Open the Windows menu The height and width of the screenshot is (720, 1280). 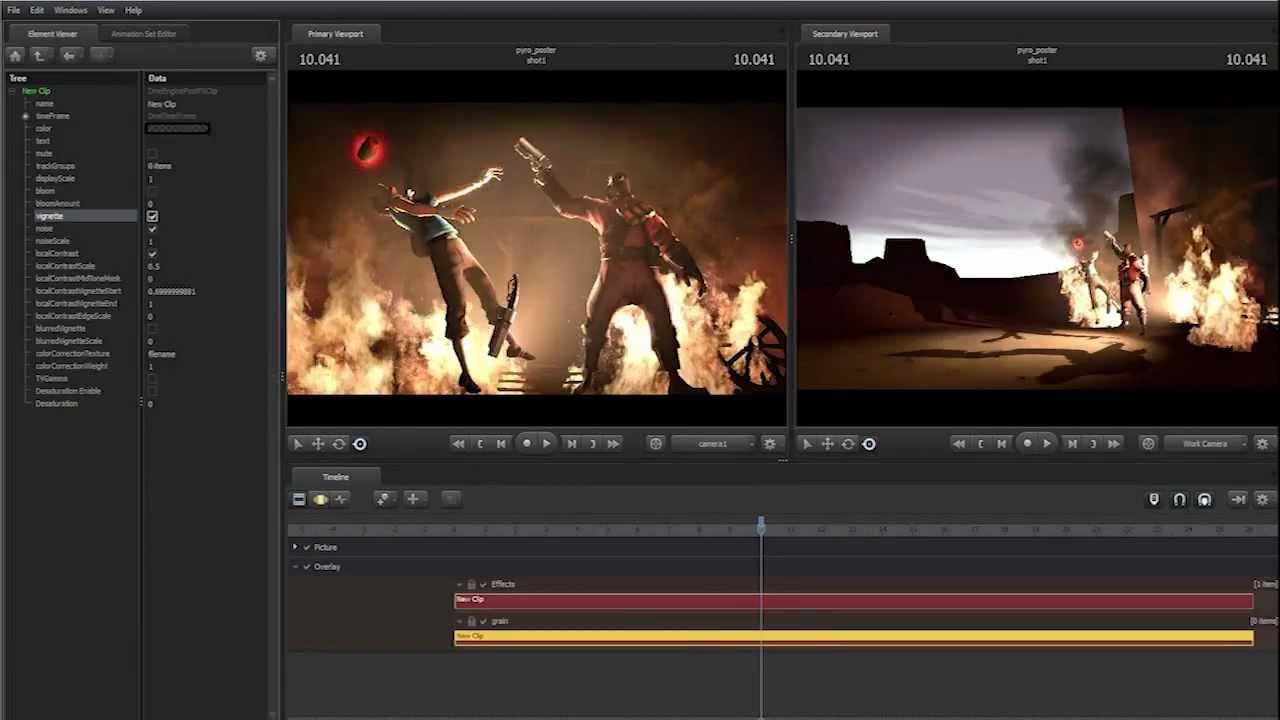(70, 10)
